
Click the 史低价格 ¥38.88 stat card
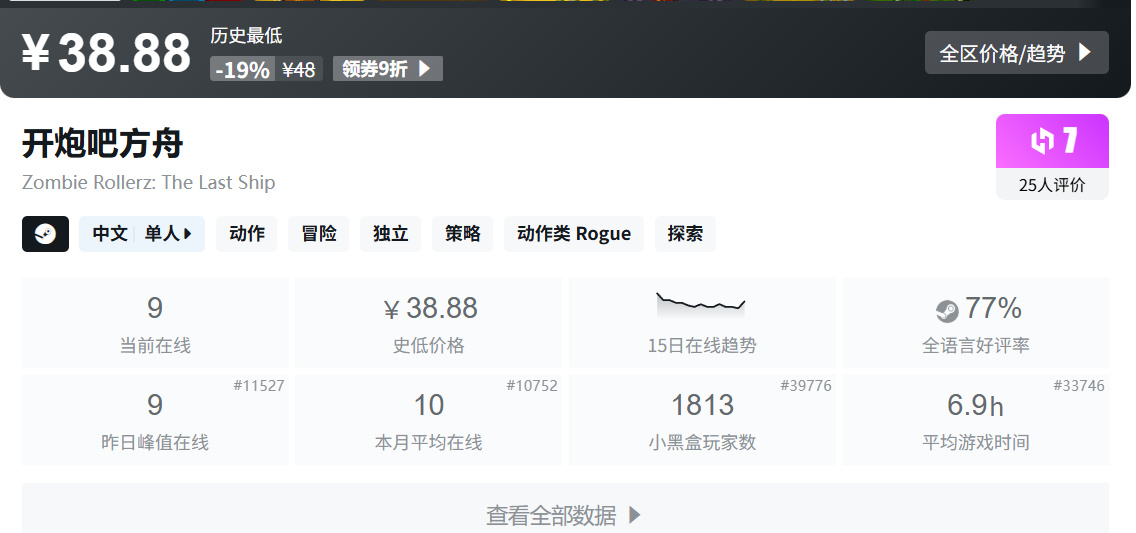[428, 323]
